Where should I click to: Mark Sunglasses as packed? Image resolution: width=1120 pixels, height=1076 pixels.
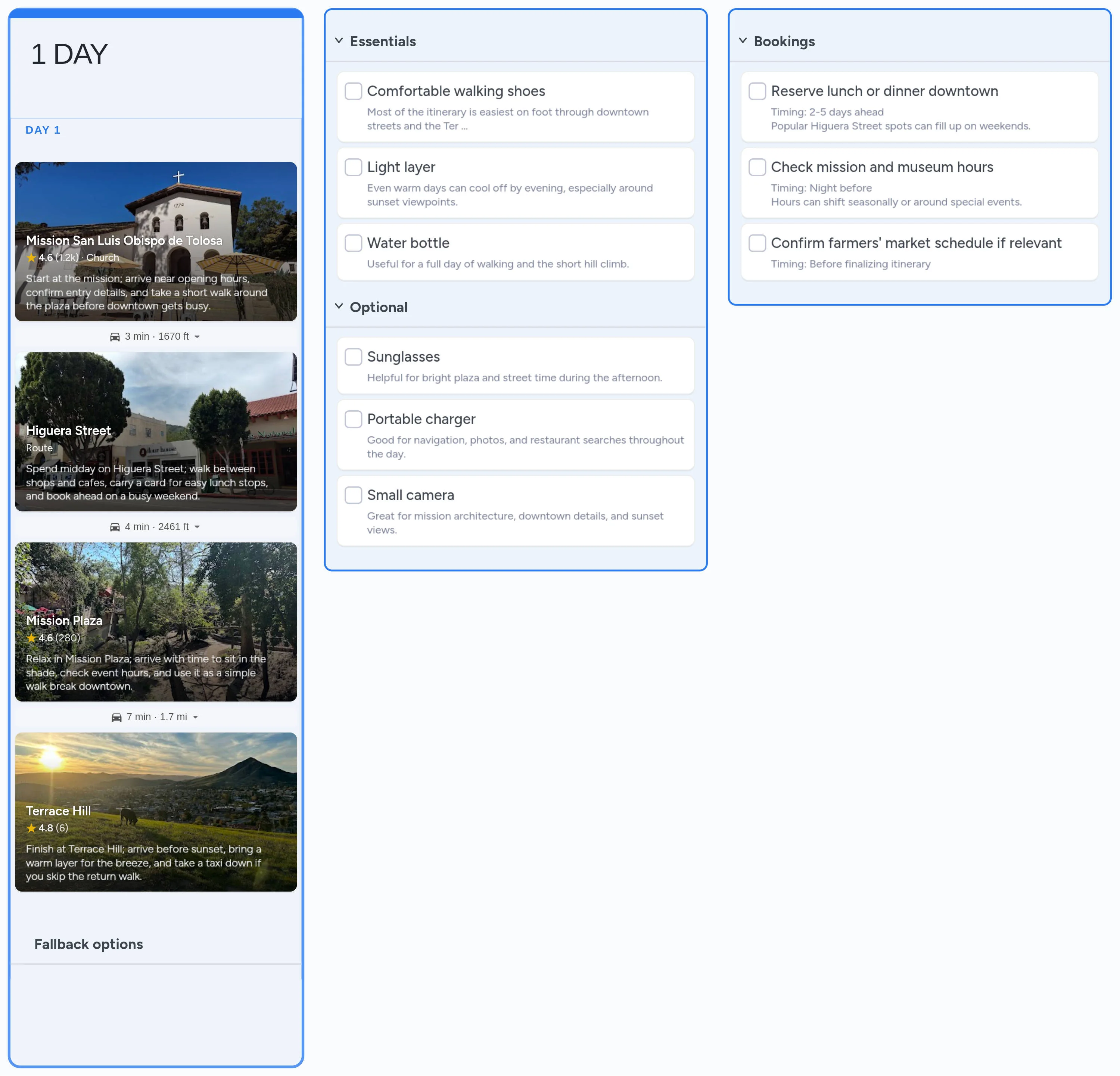(x=353, y=357)
